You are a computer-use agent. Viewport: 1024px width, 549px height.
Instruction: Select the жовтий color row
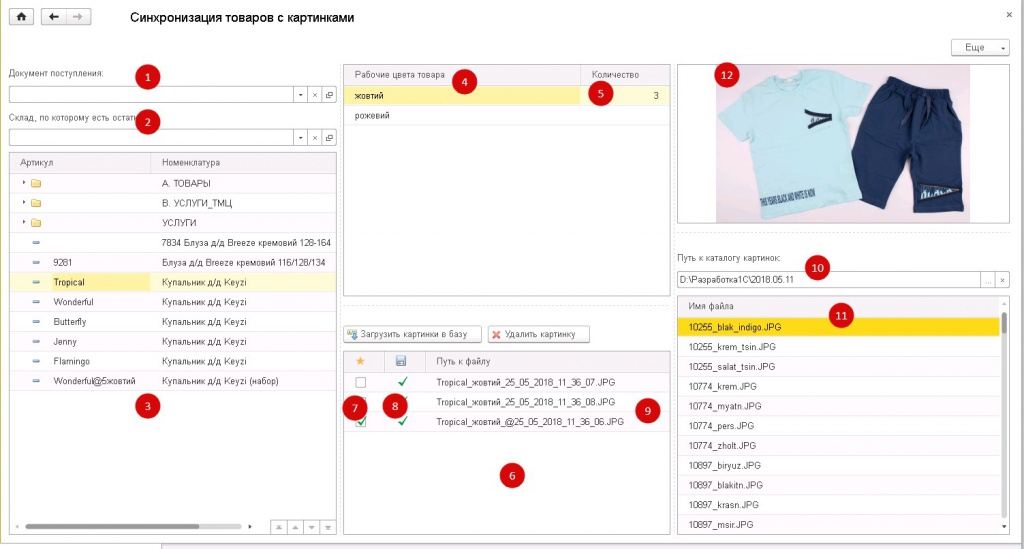(507, 95)
